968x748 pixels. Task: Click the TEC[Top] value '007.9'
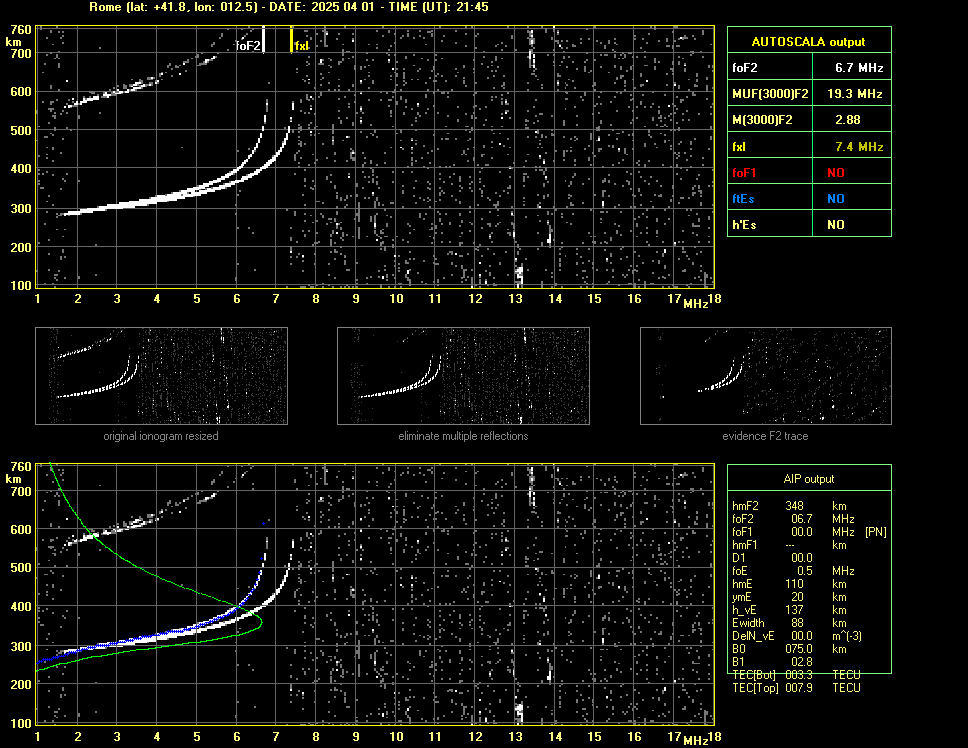pos(799,688)
